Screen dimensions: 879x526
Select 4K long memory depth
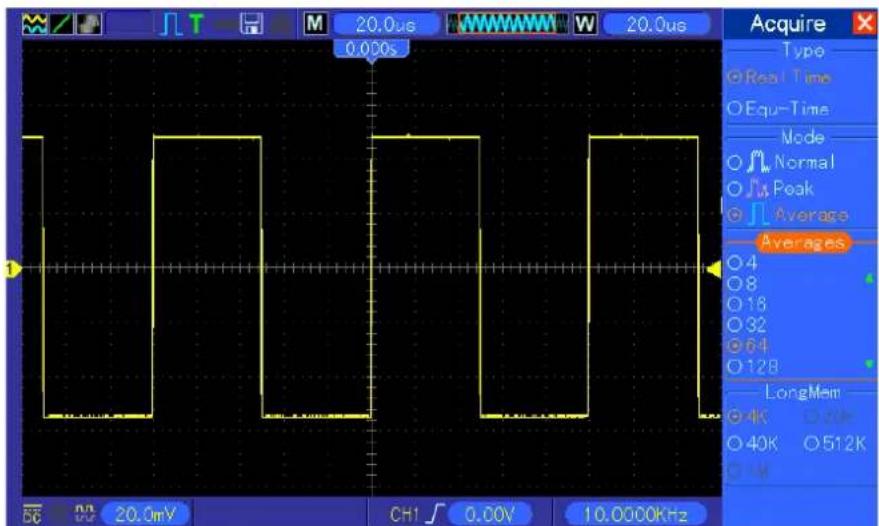(747, 417)
